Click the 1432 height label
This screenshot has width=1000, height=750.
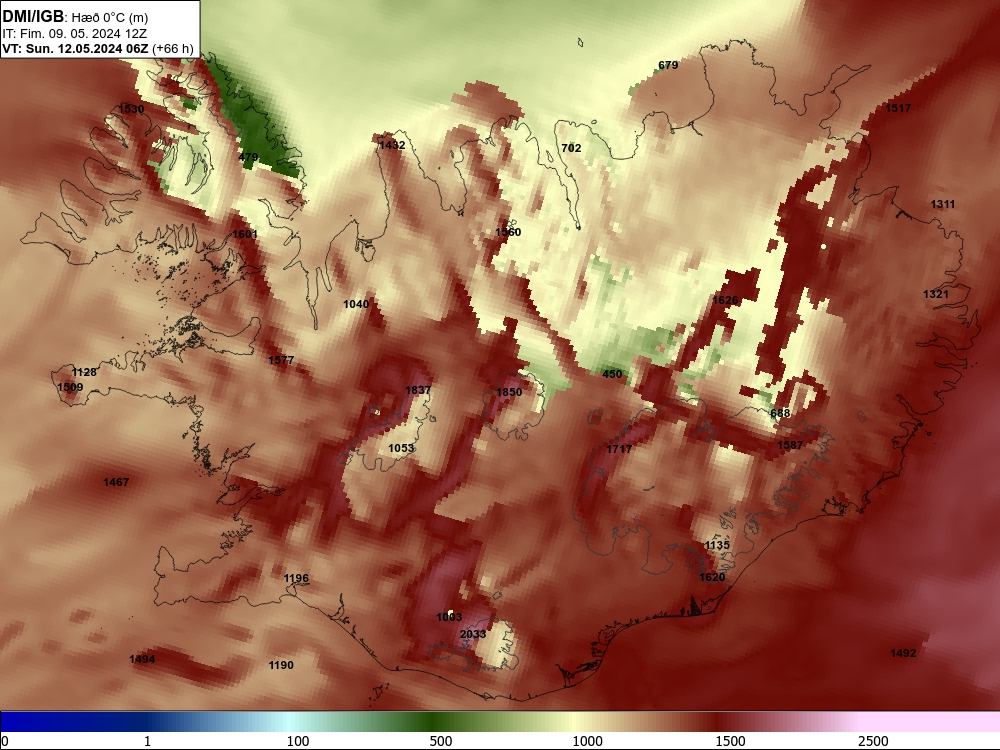(392, 145)
